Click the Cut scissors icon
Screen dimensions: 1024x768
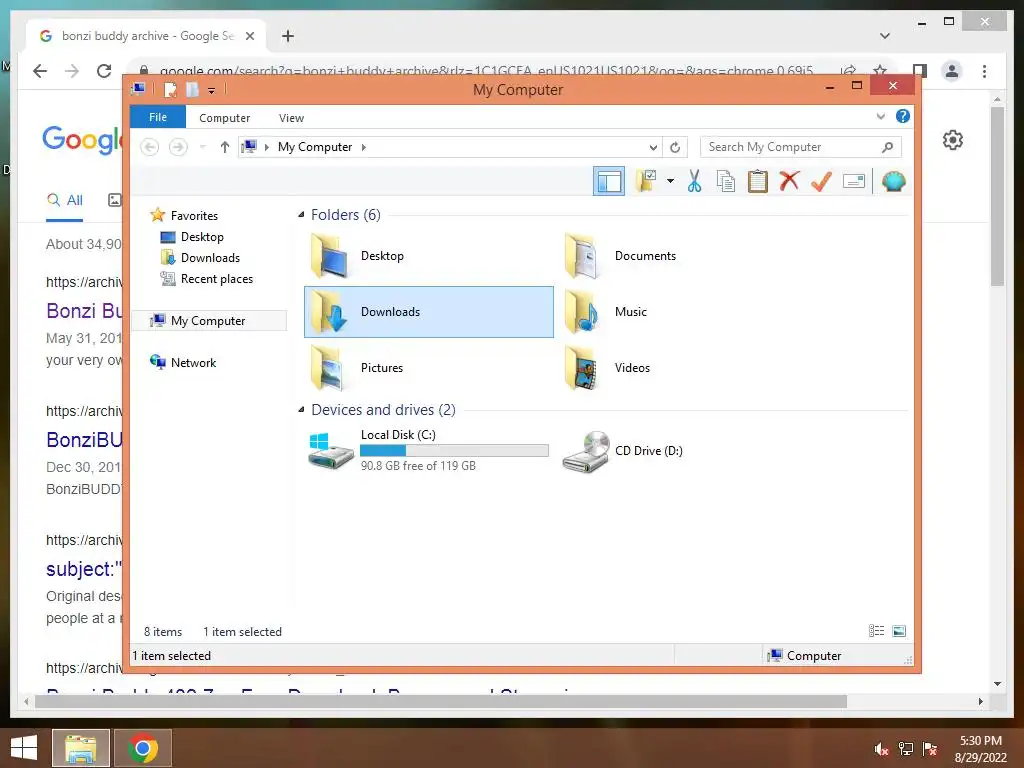tap(694, 181)
